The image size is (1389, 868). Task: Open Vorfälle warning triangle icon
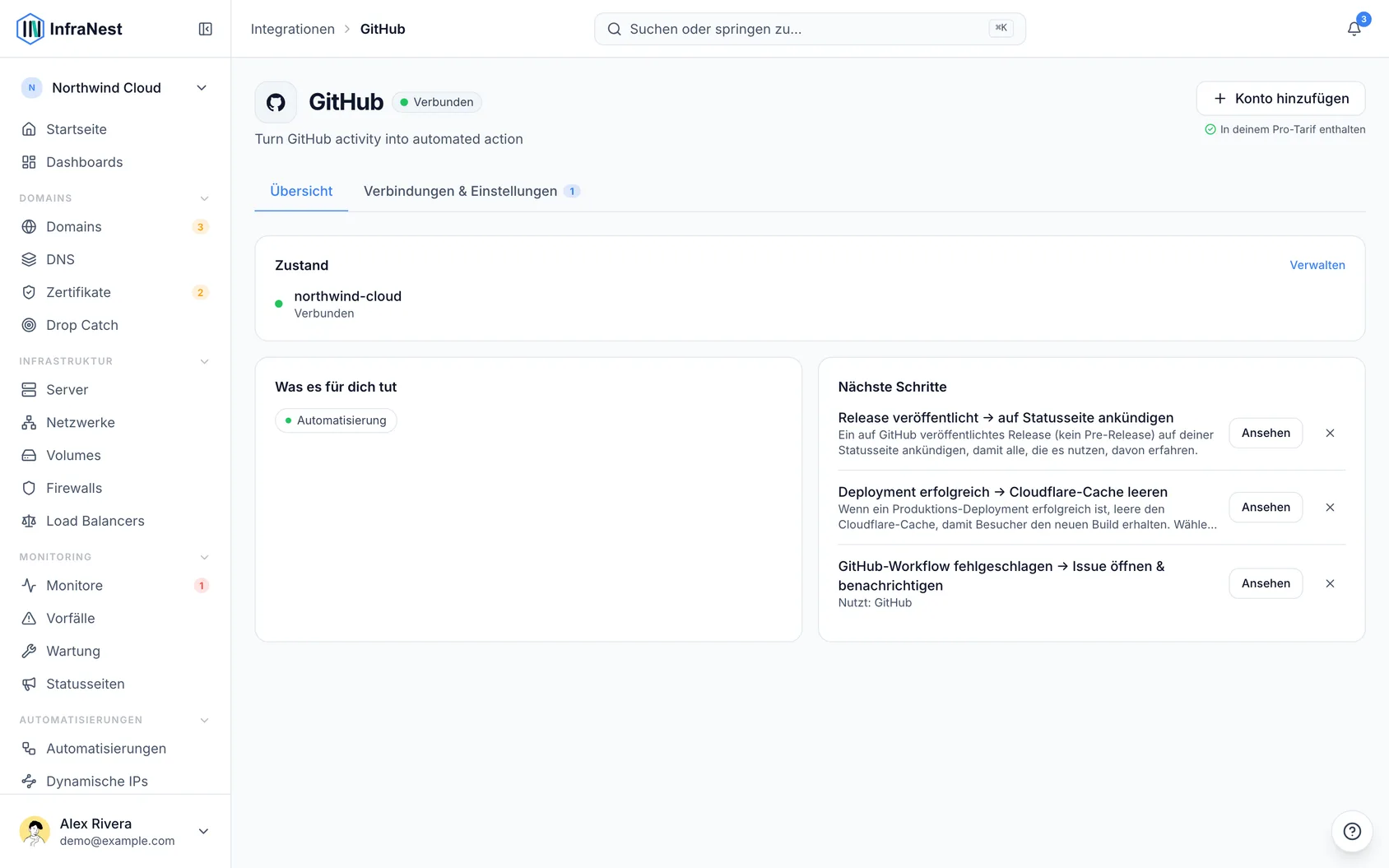point(29,618)
